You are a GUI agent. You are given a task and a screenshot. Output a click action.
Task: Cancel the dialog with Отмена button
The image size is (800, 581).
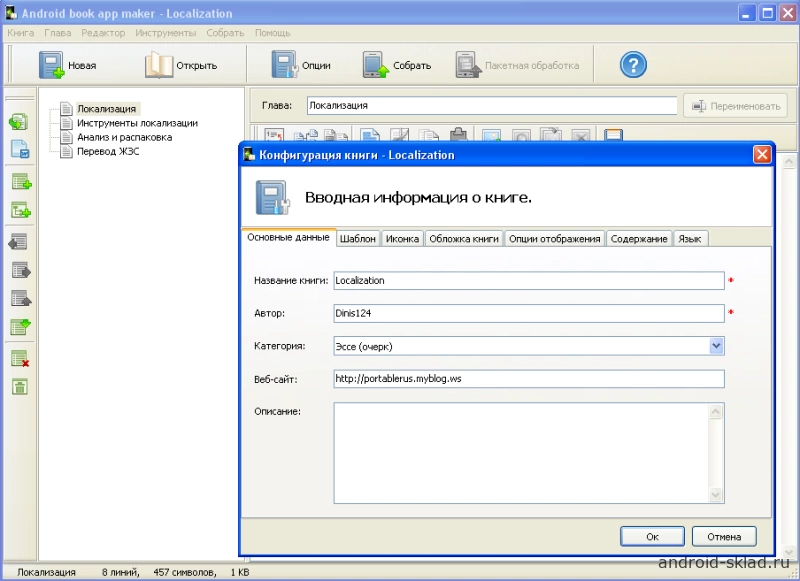[x=724, y=536]
